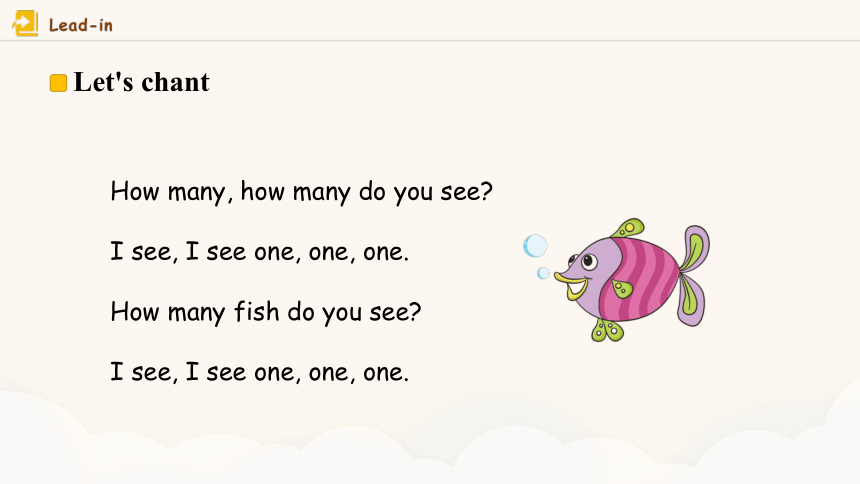This screenshot has height=484, width=860.
Task: Click the fish's pink striped body
Action: click(x=642, y=280)
